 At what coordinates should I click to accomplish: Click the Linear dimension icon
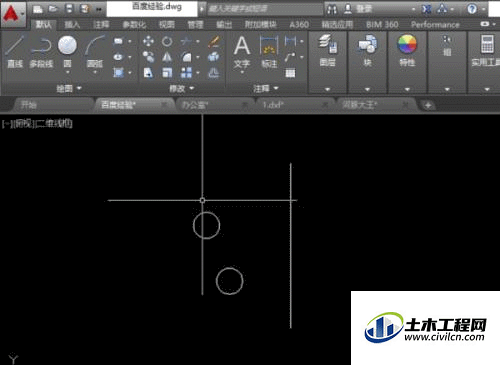coord(290,41)
